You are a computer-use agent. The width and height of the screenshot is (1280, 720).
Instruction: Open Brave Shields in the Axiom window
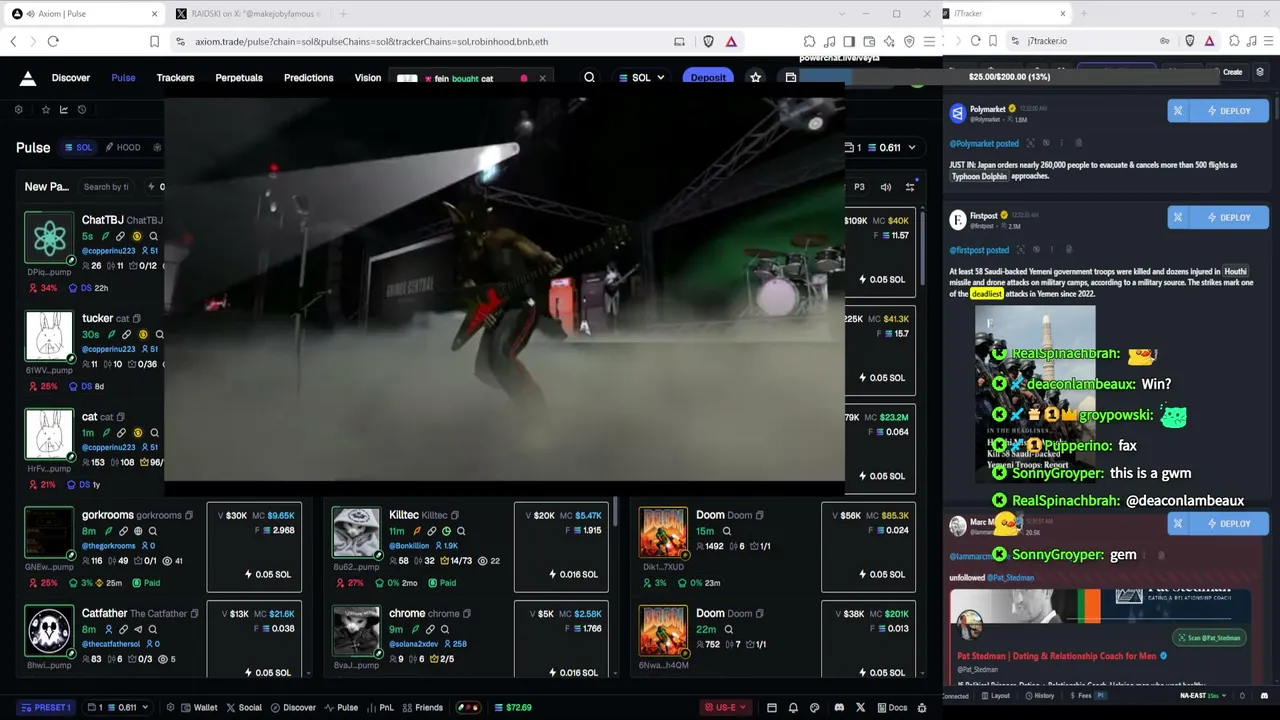[x=709, y=41]
